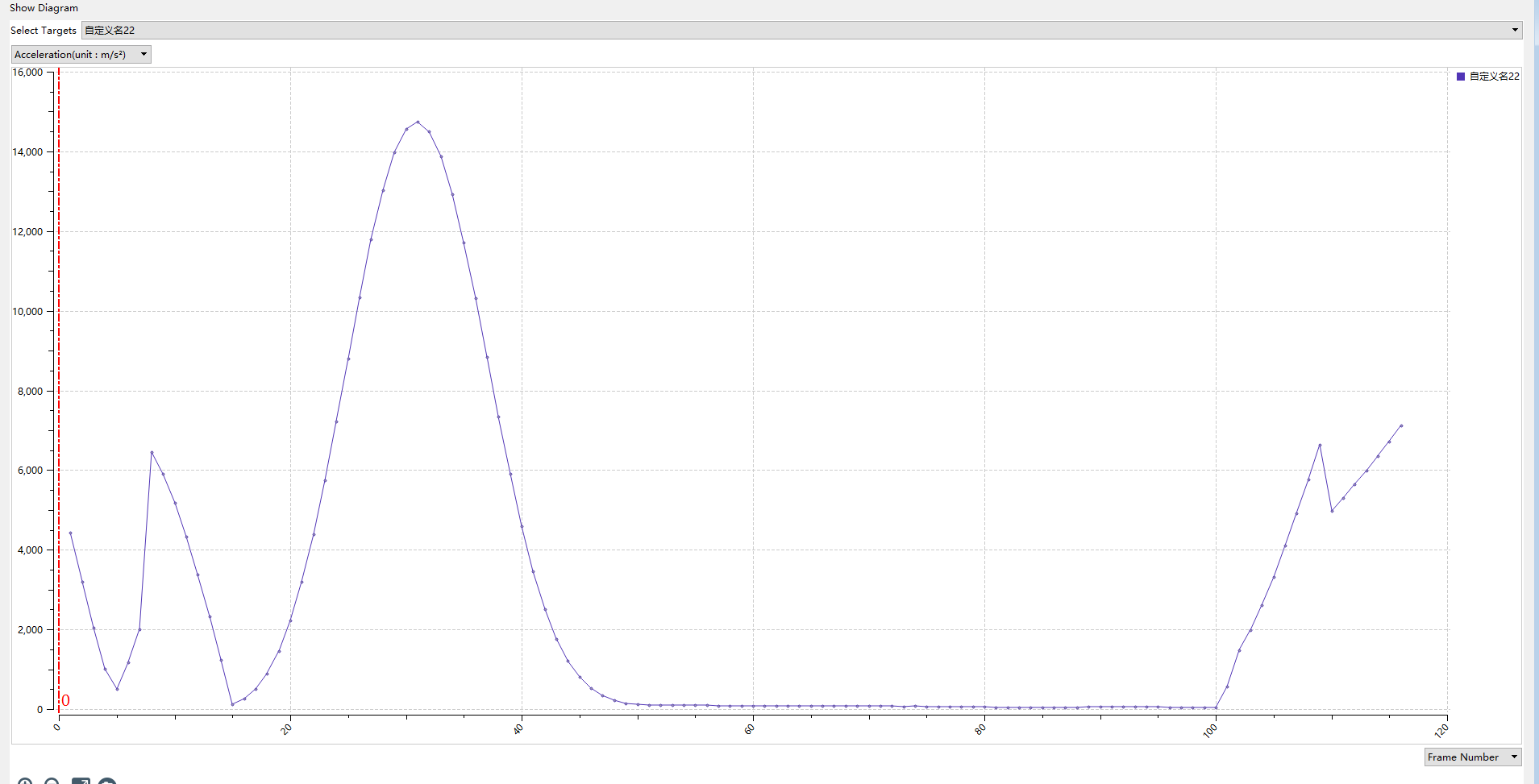Viewport: 1539px width, 784px height.
Task: Click the export diagram arrow icon
Action: pyautogui.click(x=81, y=782)
